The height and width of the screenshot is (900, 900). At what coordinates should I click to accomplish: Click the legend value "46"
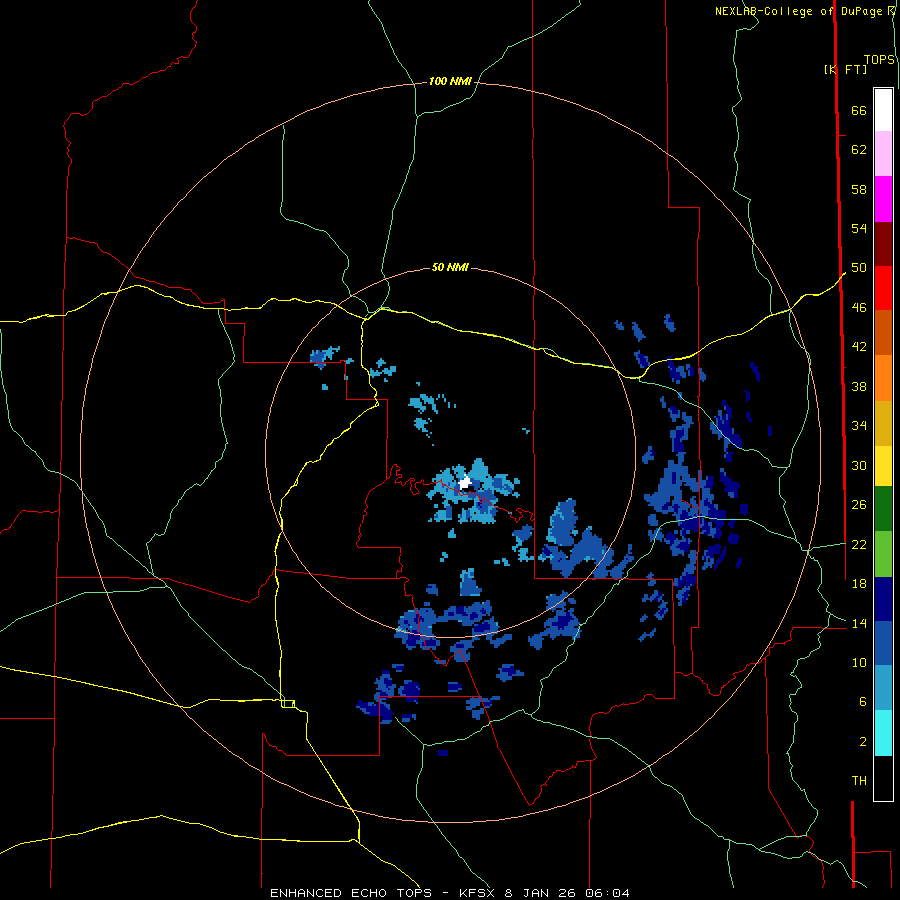859,308
